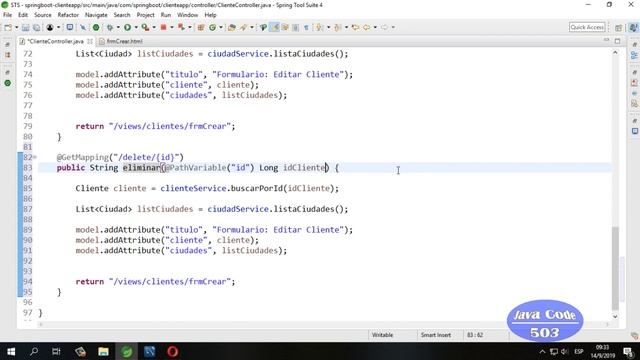
Task: Open the New Java Class dropdown arrow
Action: pos(221,27)
